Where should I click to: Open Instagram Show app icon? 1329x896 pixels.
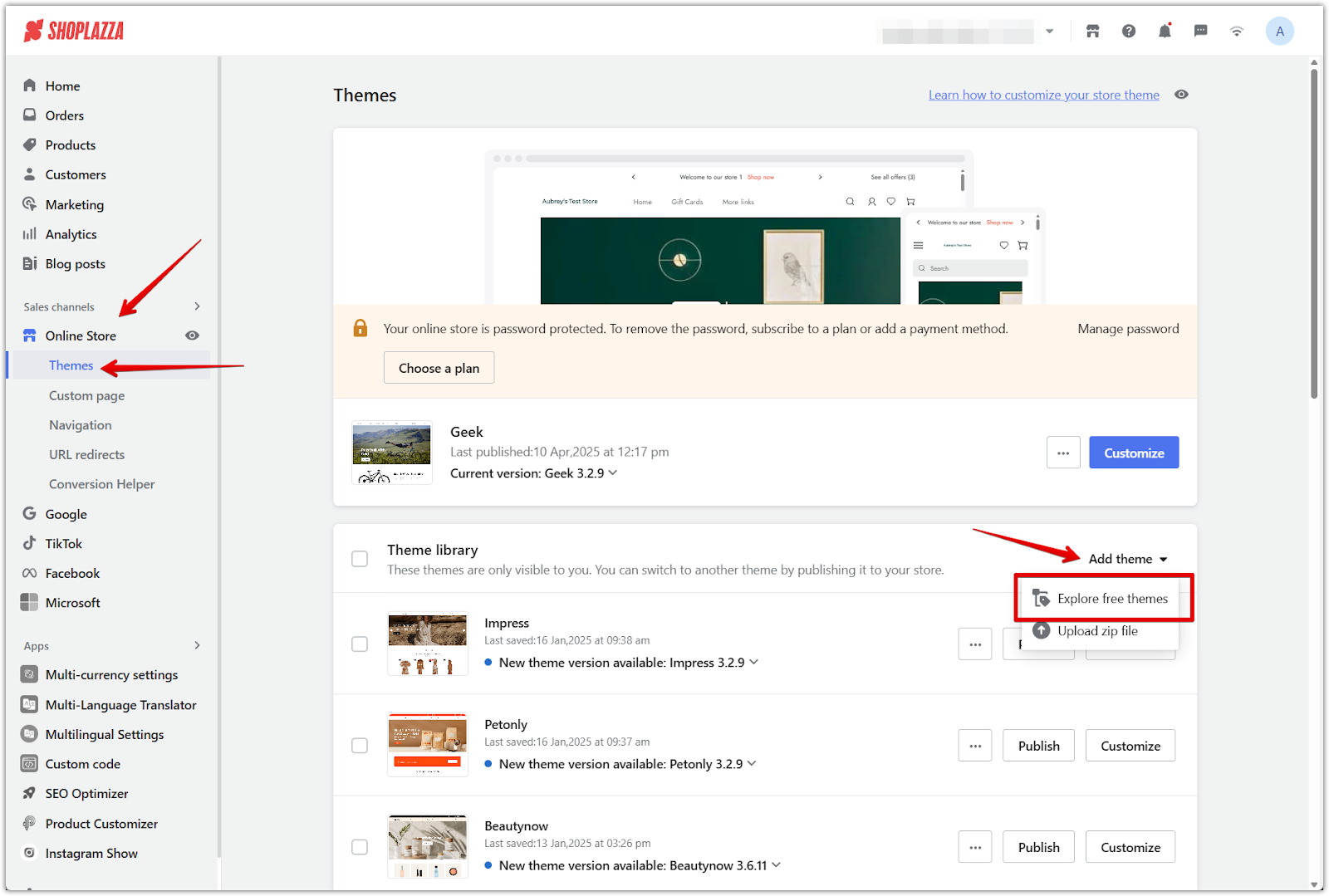coord(29,853)
